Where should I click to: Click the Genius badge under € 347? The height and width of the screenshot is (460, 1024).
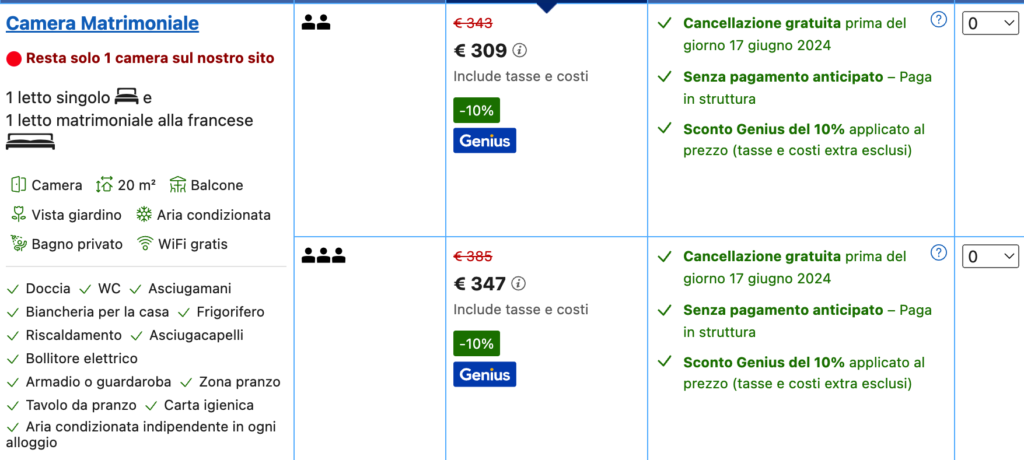coord(485,374)
